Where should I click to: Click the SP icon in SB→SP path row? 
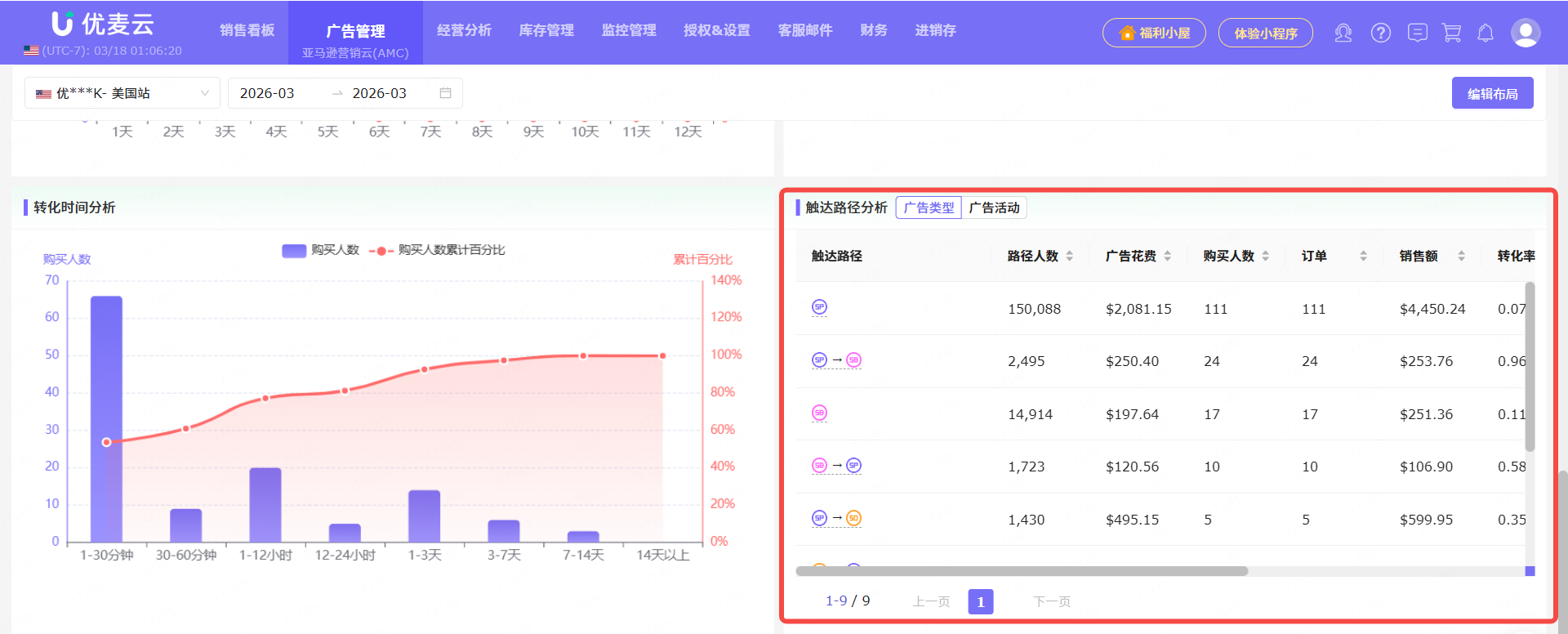(x=853, y=466)
